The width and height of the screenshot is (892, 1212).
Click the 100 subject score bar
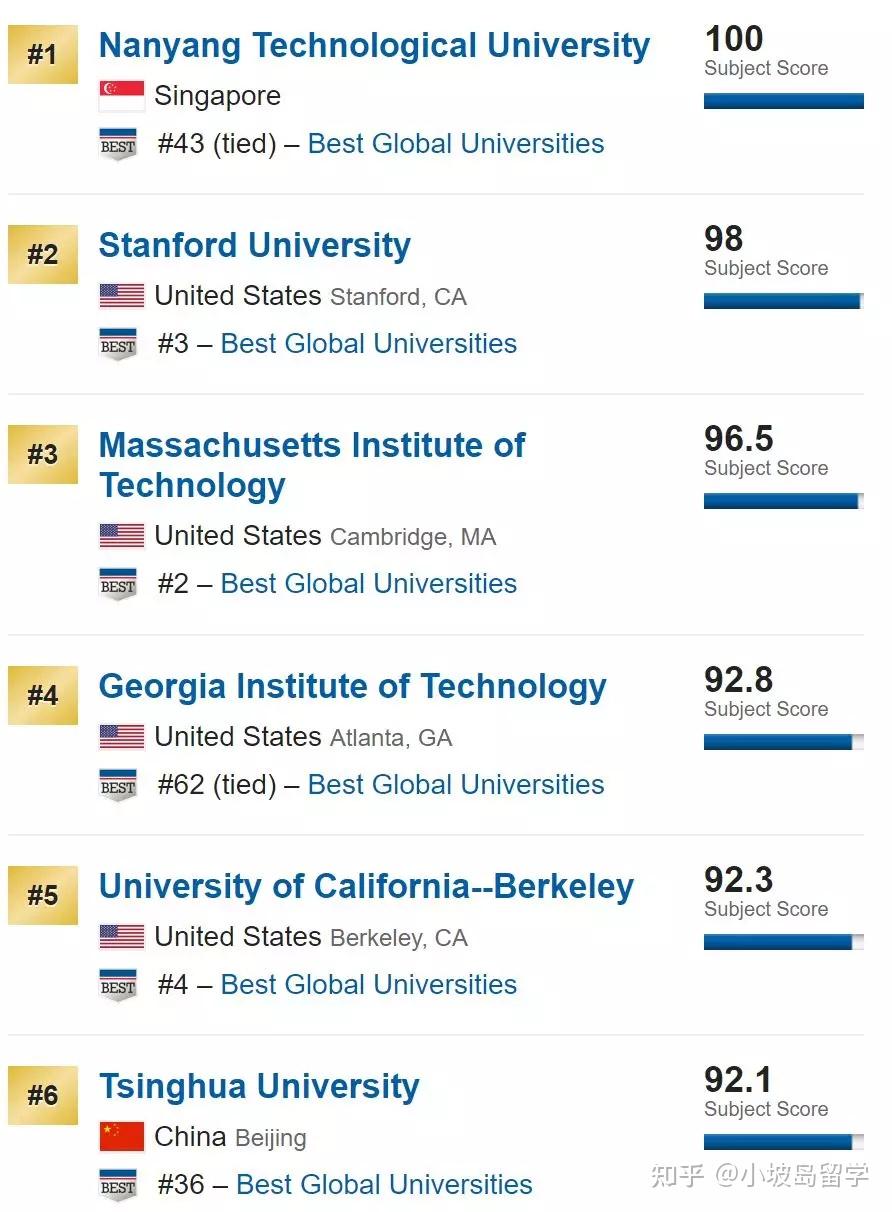(783, 101)
